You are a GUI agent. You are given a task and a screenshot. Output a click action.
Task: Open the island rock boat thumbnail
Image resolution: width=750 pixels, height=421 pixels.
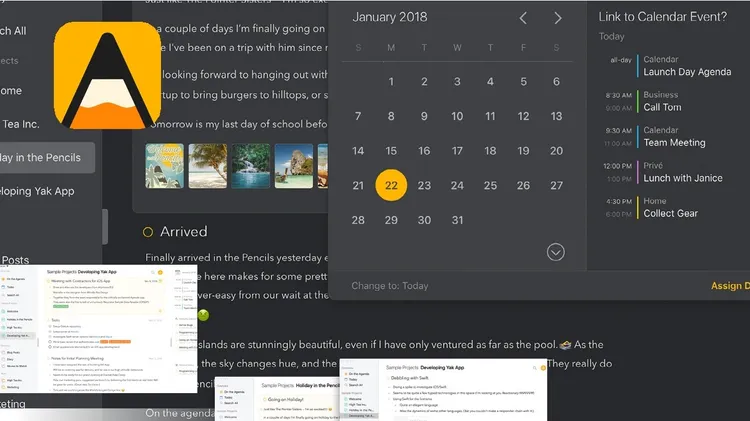pyautogui.click(x=294, y=166)
